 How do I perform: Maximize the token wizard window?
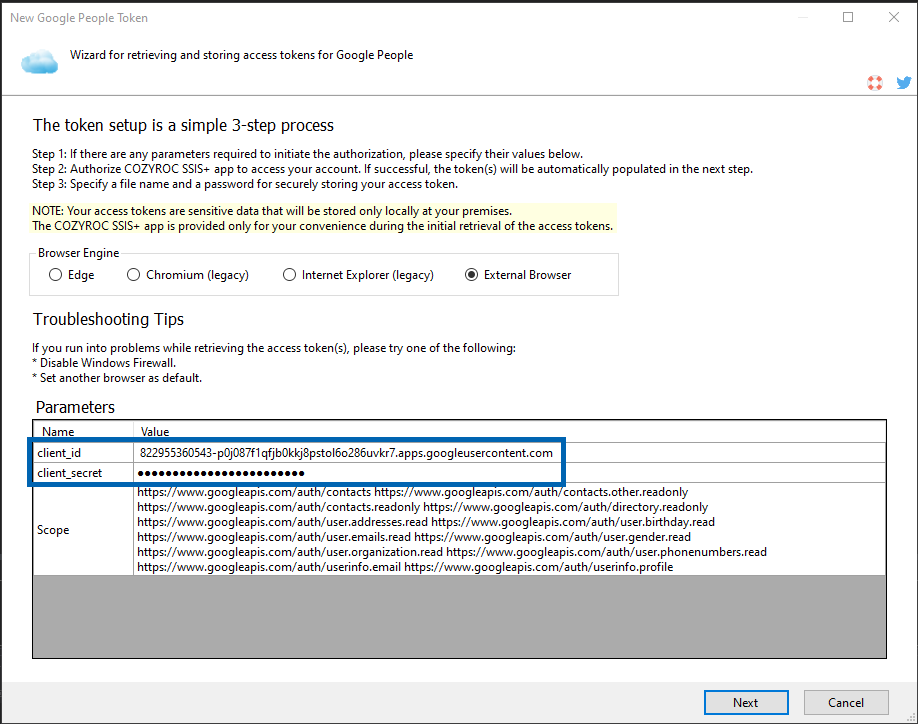coord(848,17)
